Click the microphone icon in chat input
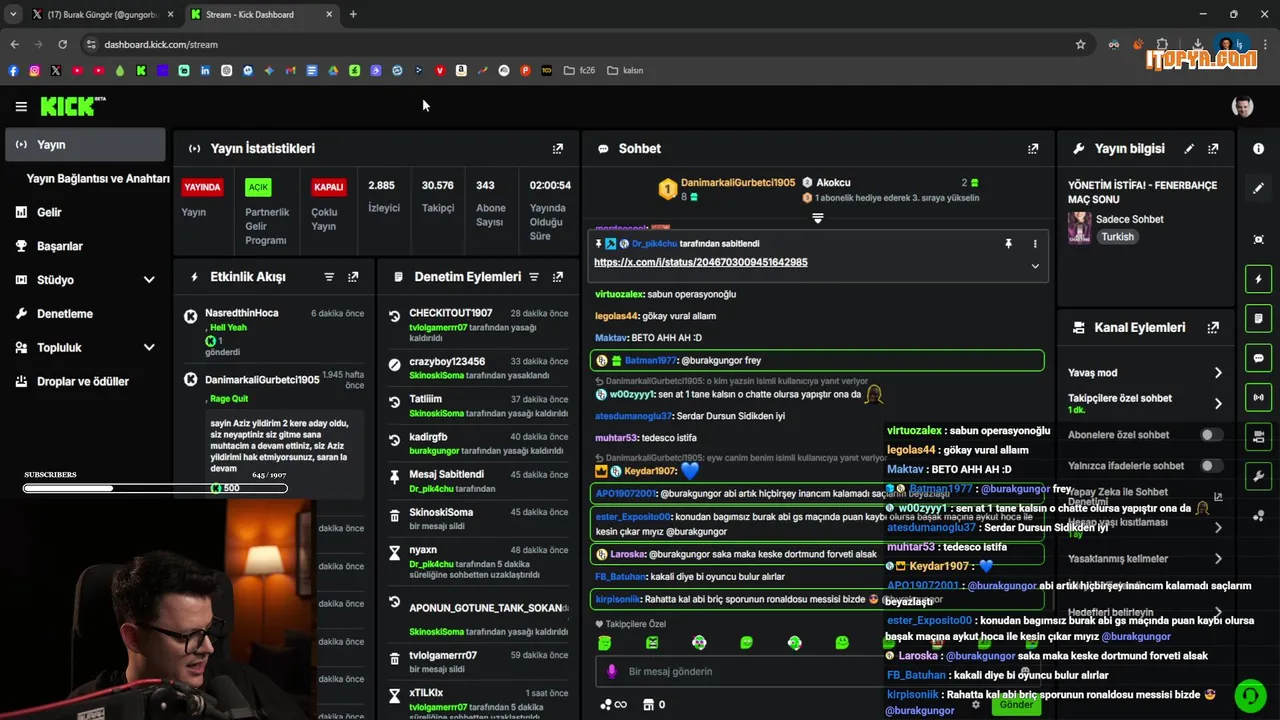Viewport: 1280px width, 720px height. (x=612, y=671)
